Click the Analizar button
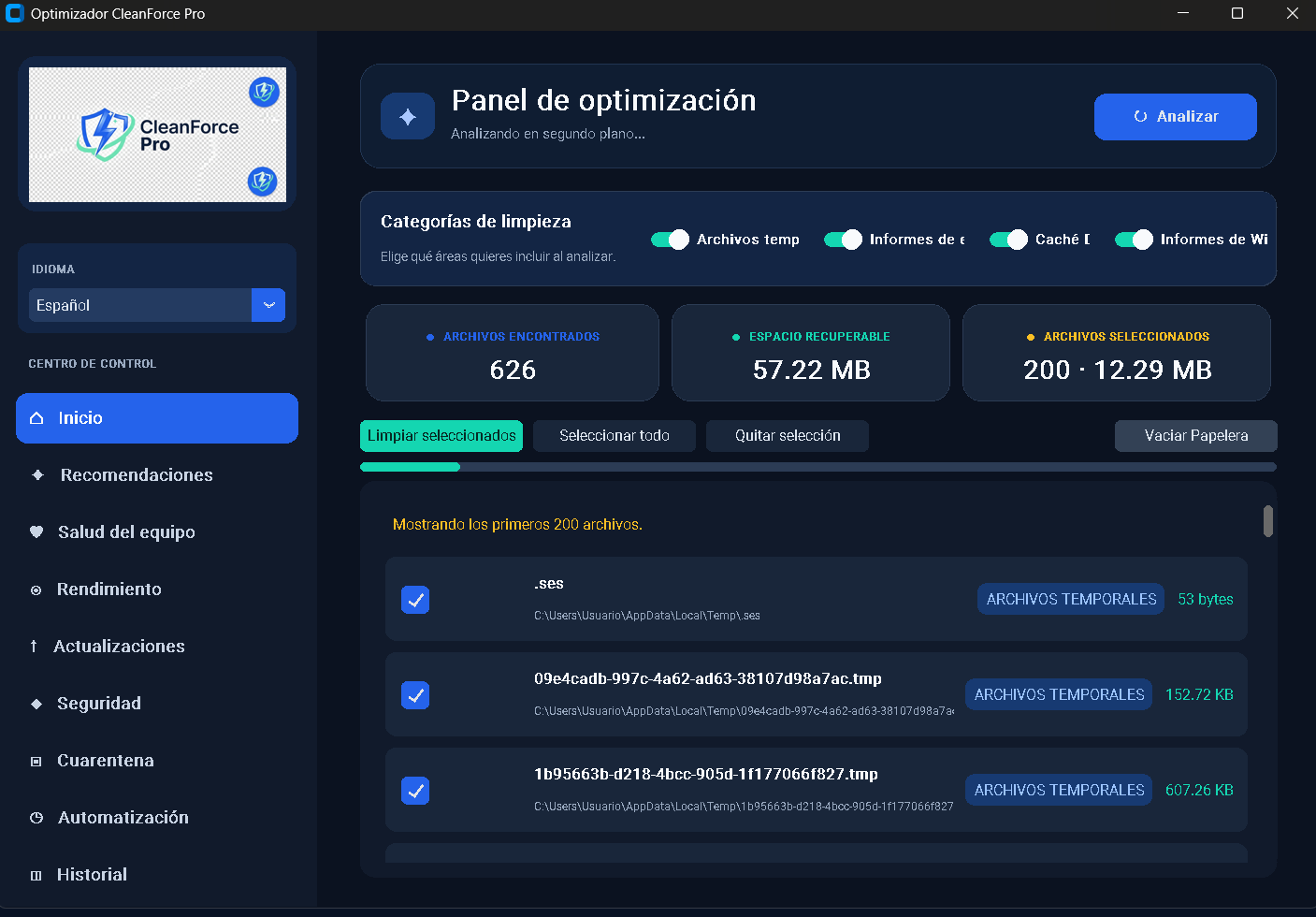 click(1176, 117)
